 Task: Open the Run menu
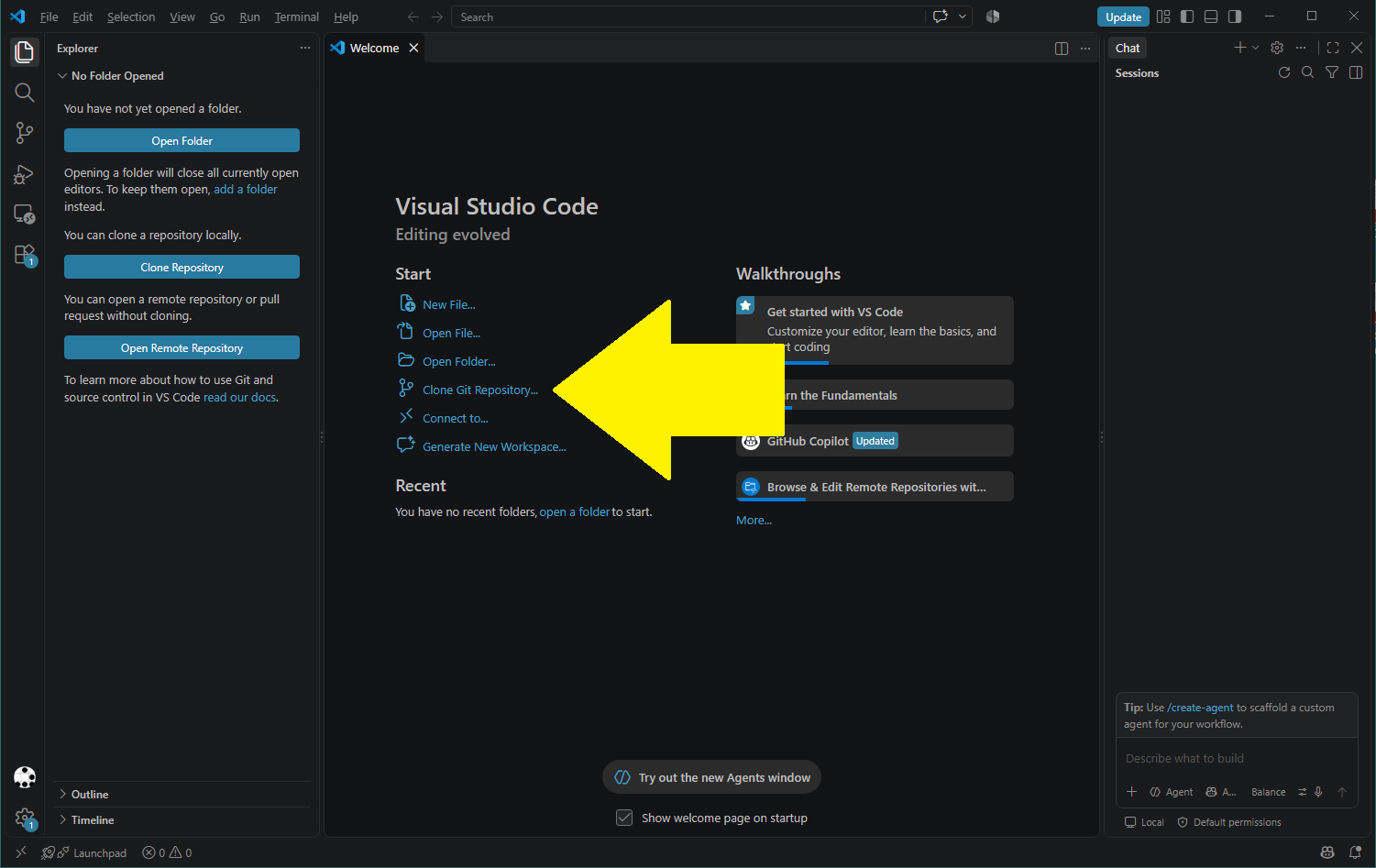249,16
